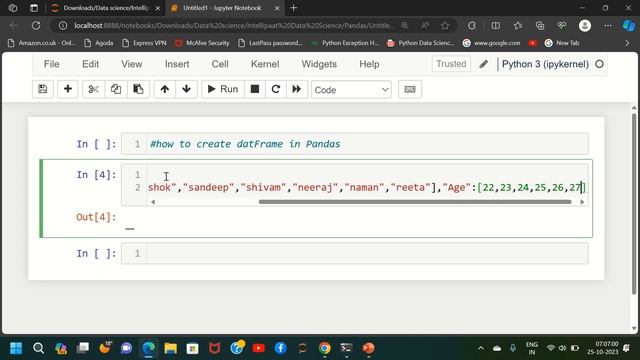Open browser extensions puzzle icon
Viewport: 640px width, 360px height.
pos(472,25)
